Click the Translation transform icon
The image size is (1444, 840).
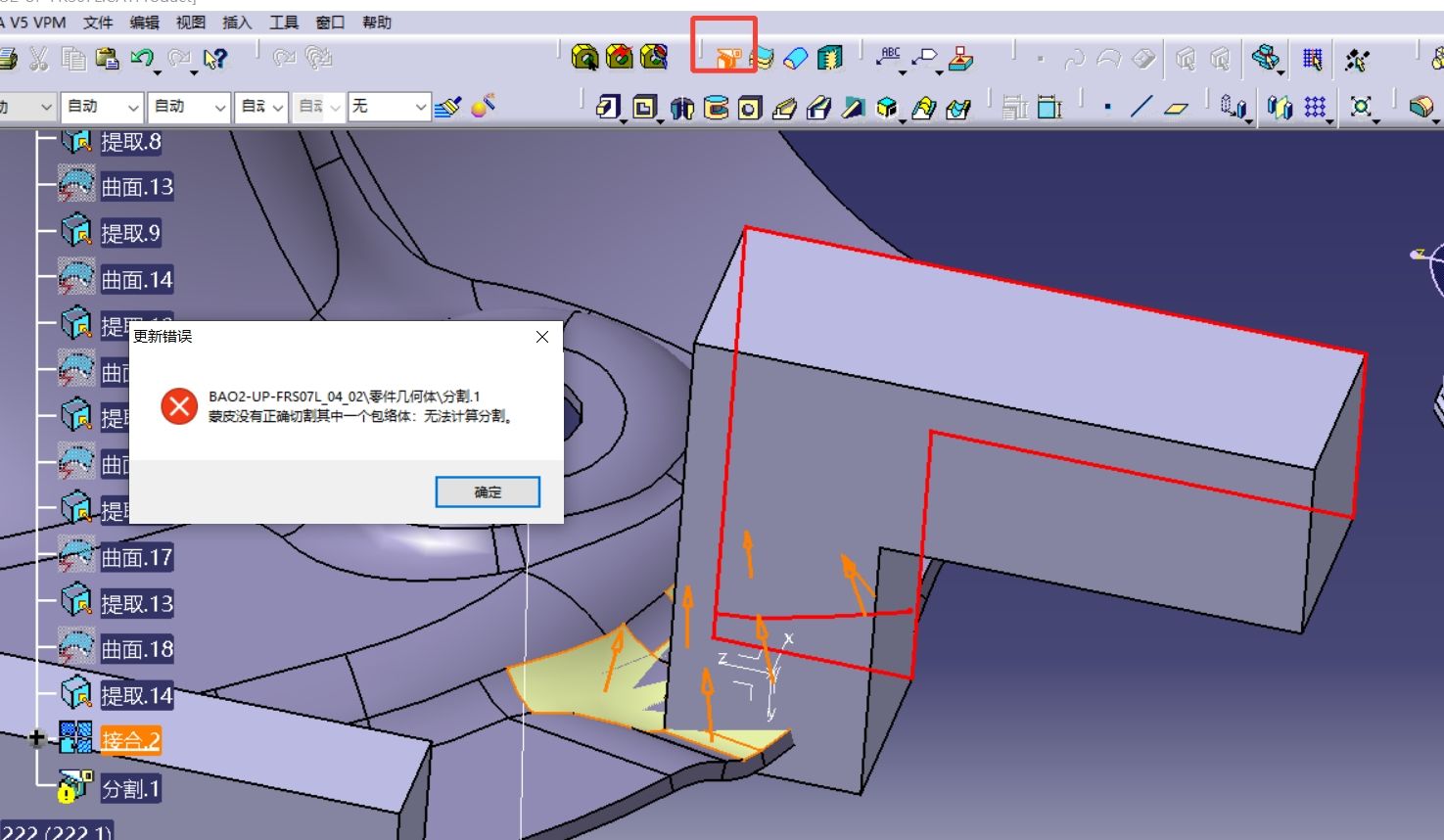tap(1233, 107)
